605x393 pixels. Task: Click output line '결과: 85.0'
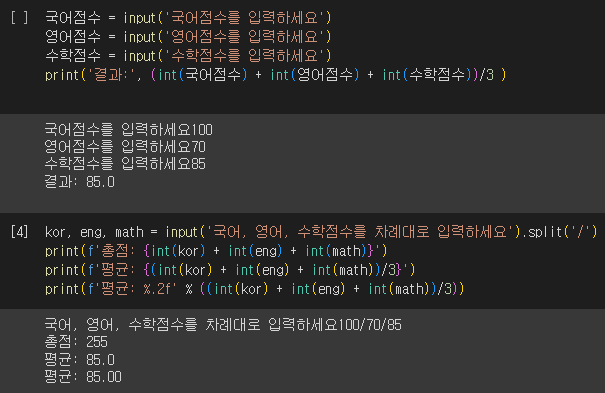click(x=79, y=182)
